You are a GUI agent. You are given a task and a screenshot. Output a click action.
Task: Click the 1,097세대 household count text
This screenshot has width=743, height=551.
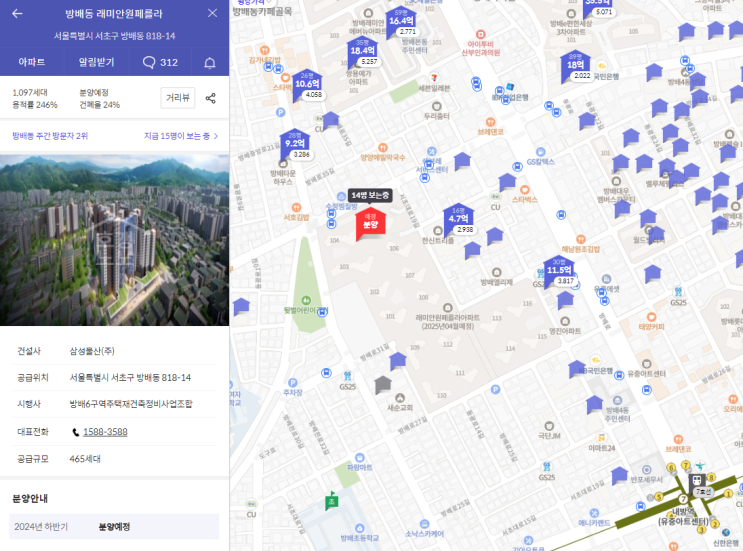coord(29,92)
